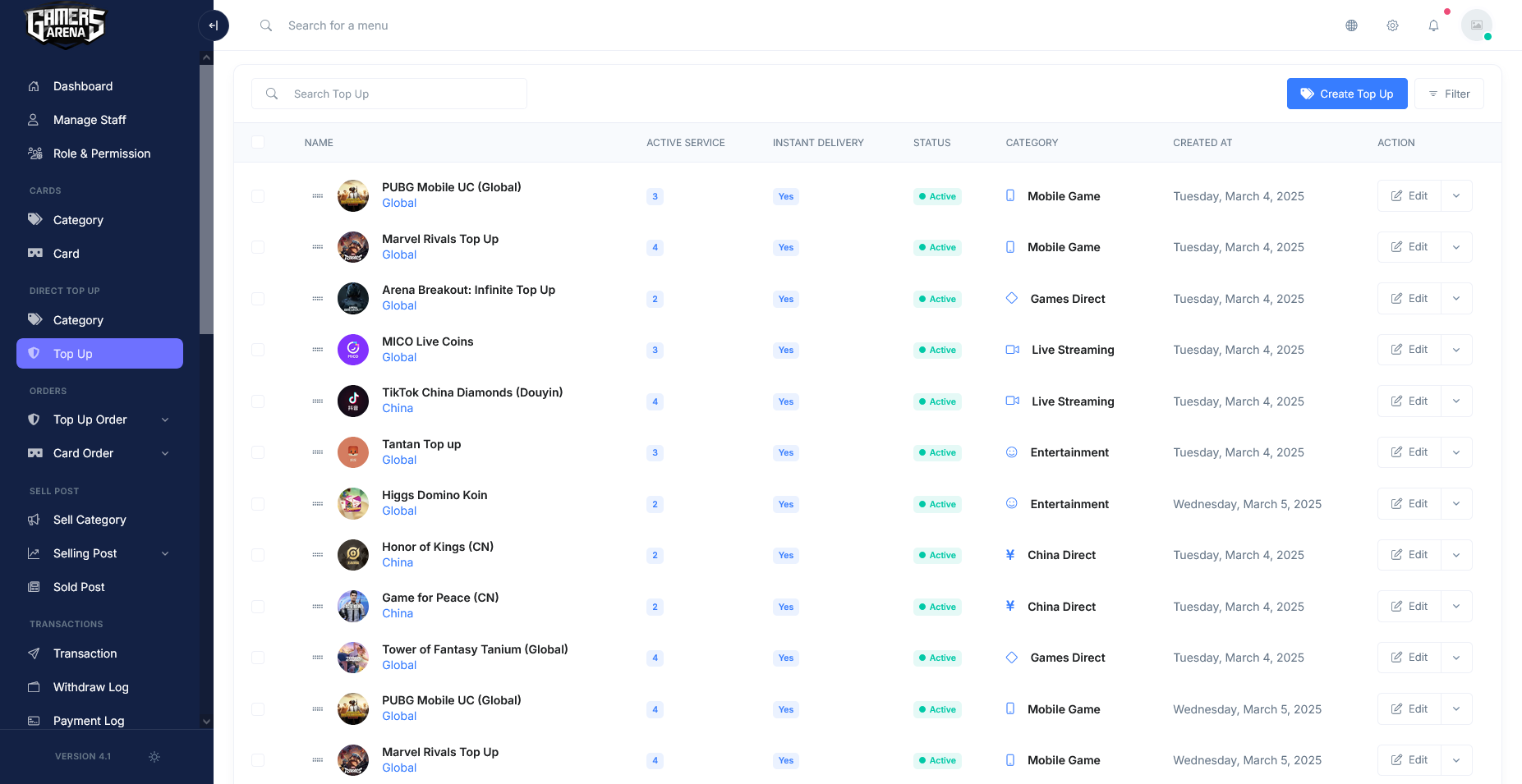Click the sidebar scrollbar down arrow
Screen dimensions: 1522x784
coord(206,722)
